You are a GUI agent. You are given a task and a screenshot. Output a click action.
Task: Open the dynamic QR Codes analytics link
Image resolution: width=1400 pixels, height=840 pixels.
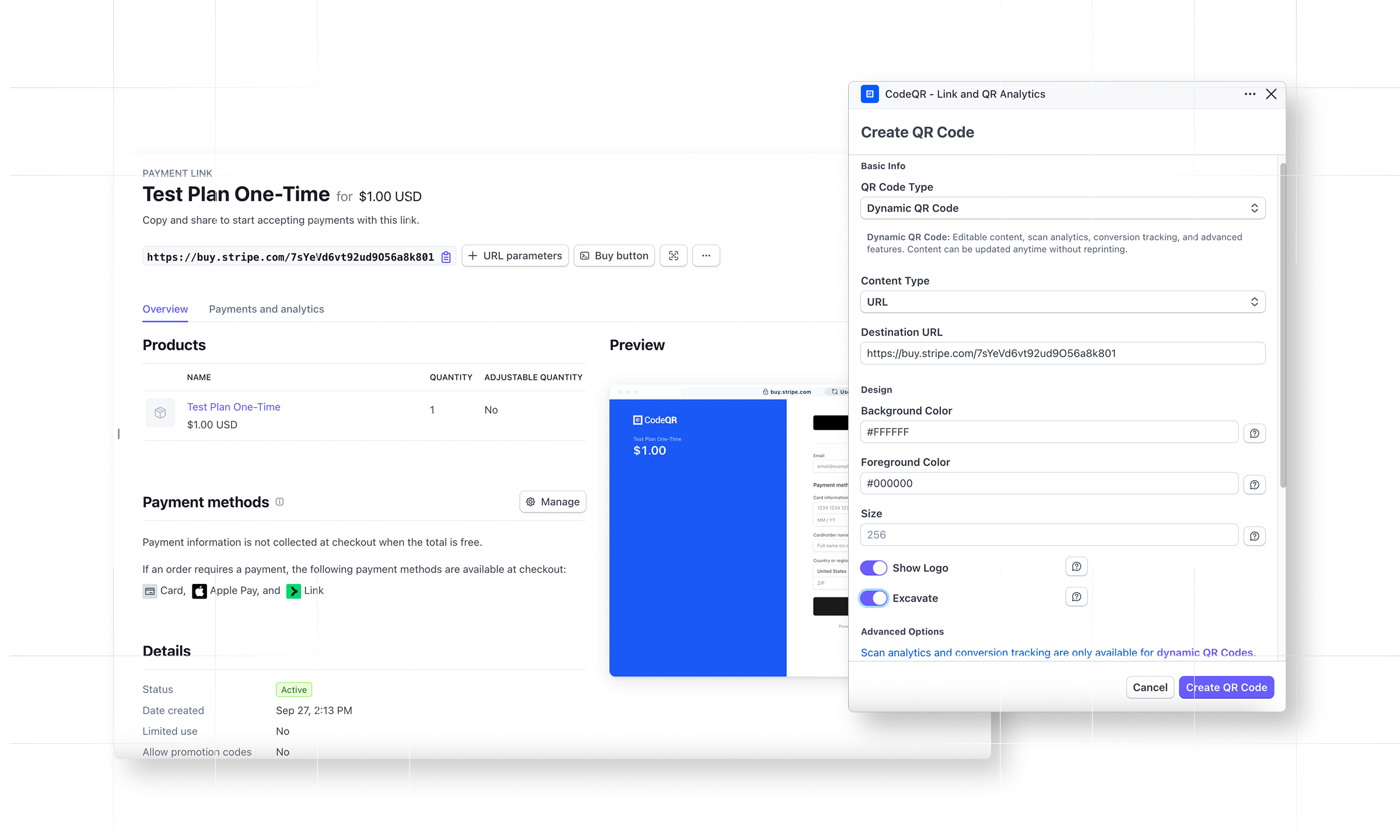click(x=1205, y=652)
